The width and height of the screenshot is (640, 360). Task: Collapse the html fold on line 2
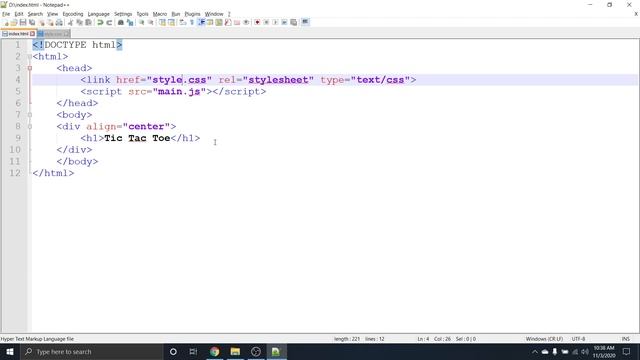(30, 56)
